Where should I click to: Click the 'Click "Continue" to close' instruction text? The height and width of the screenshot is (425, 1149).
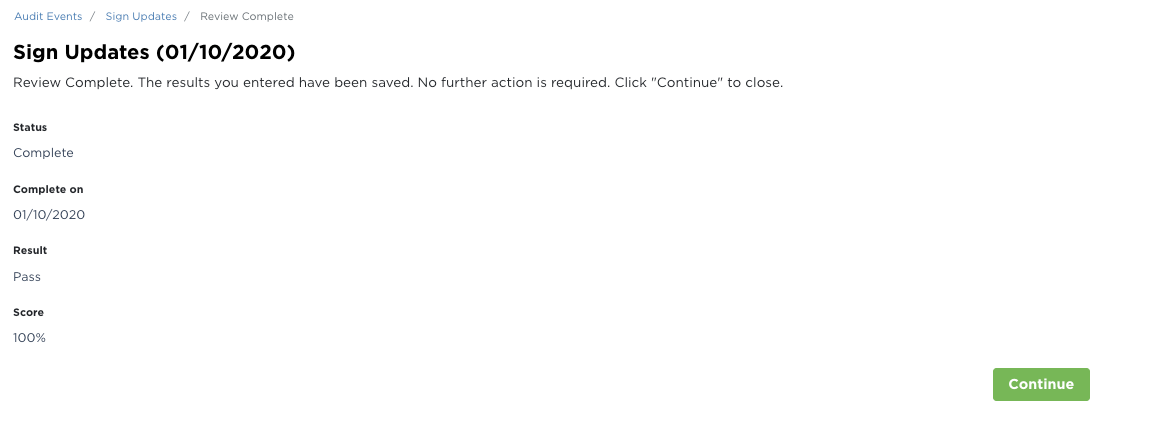[699, 83]
